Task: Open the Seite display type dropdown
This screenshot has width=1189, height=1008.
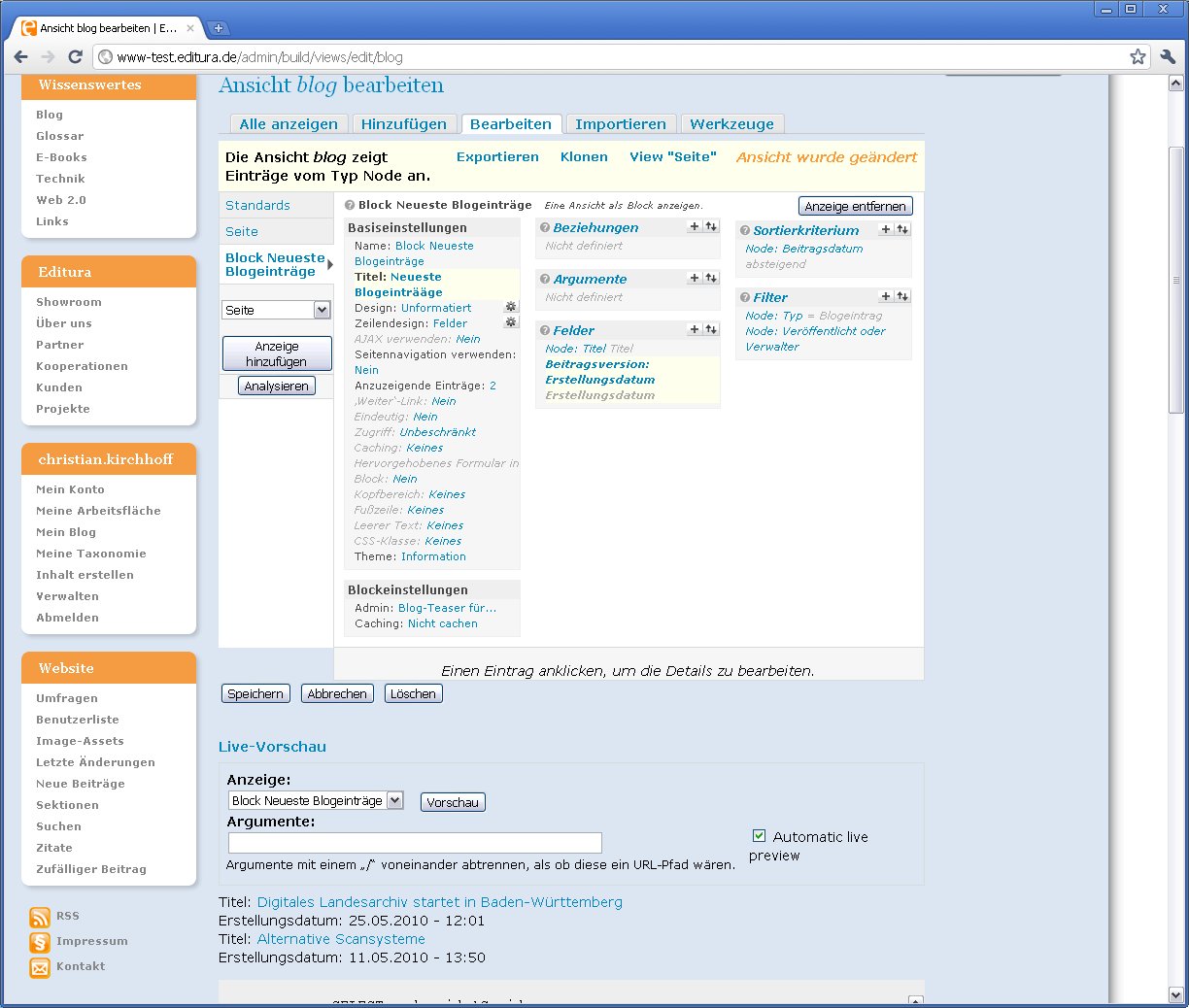Action: coord(276,310)
